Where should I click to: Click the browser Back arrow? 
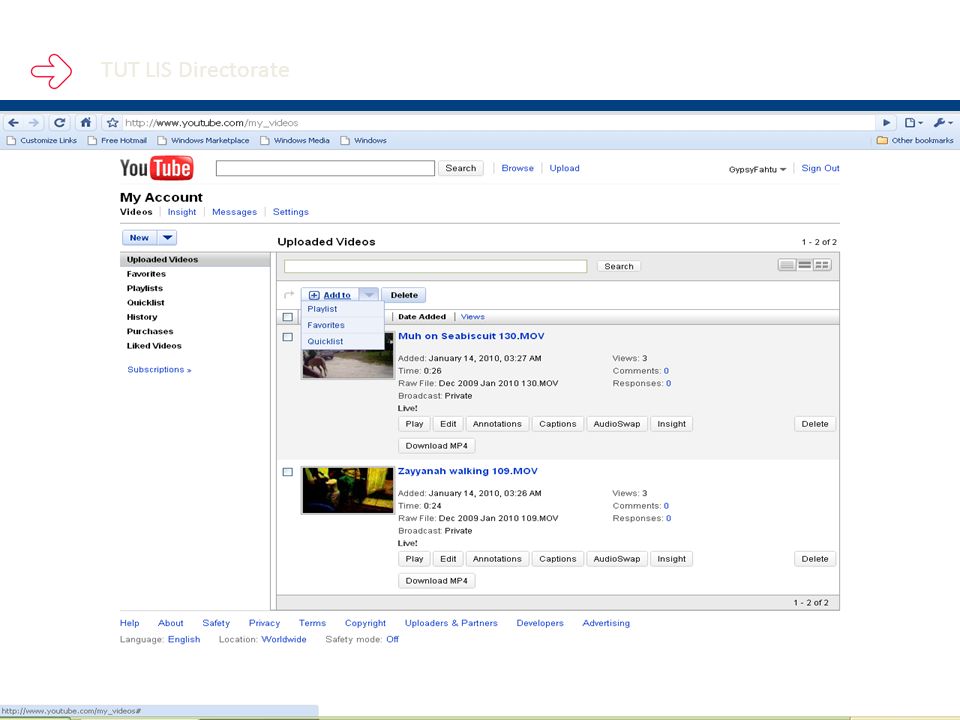pyautogui.click(x=13, y=123)
